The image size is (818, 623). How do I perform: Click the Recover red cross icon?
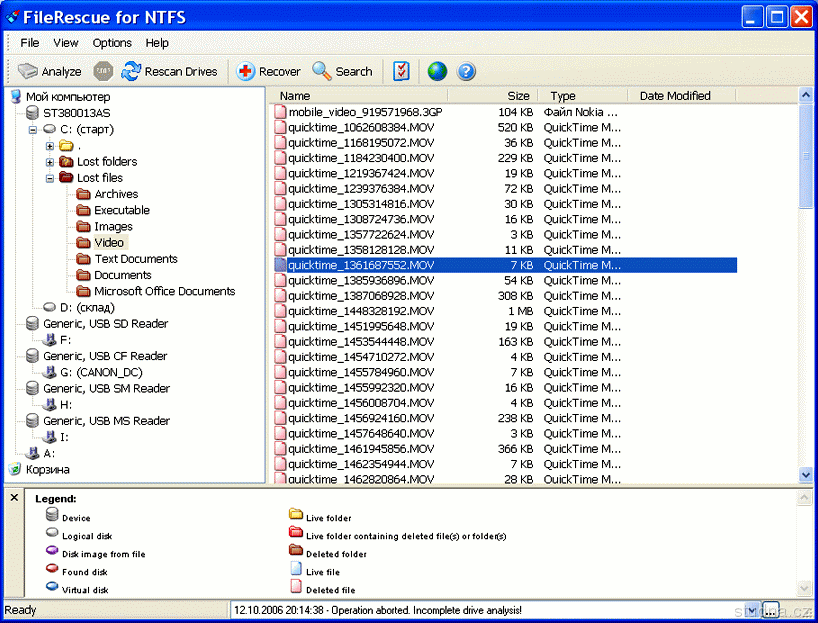246,71
